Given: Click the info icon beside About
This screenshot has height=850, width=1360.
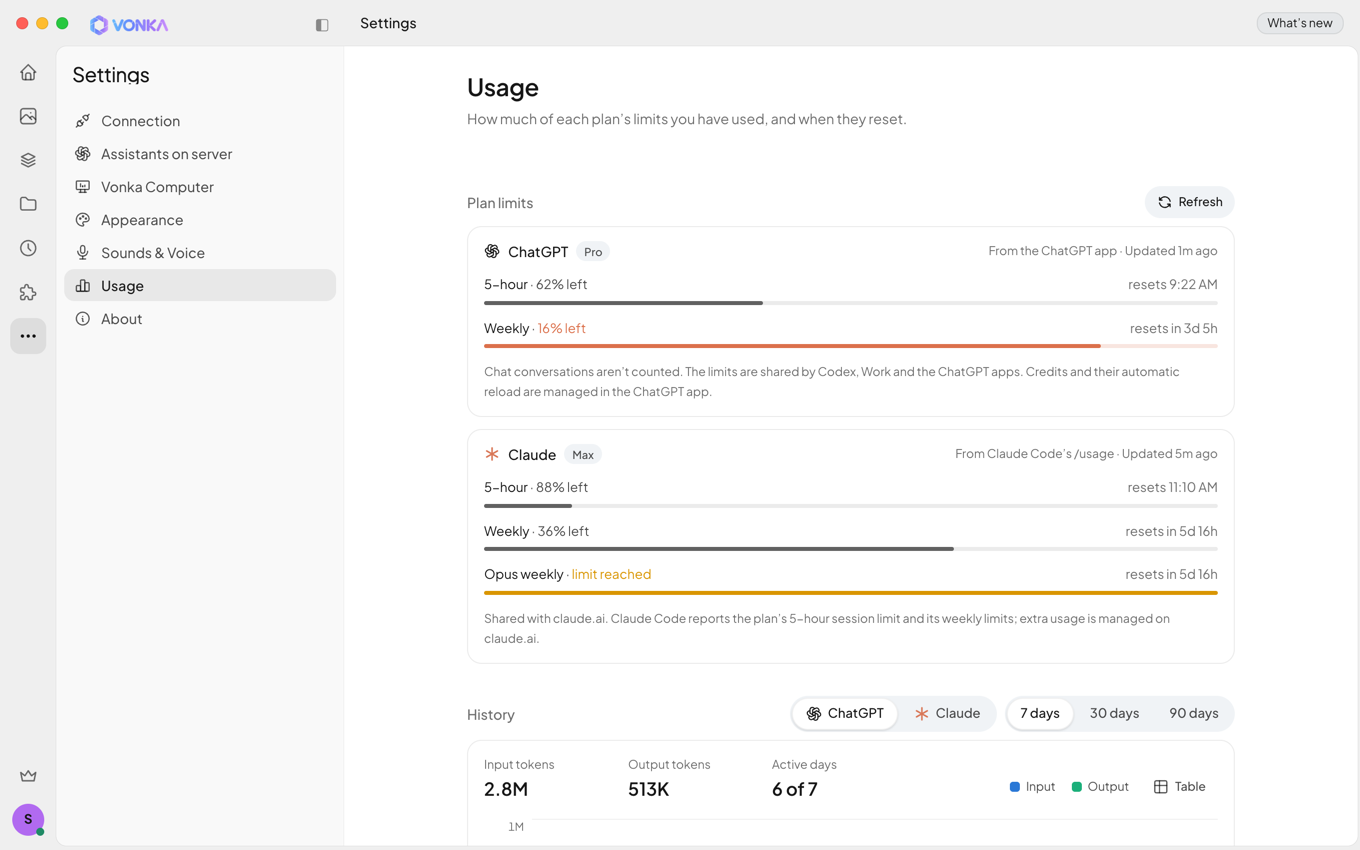Looking at the screenshot, I should (x=83, y=319).
